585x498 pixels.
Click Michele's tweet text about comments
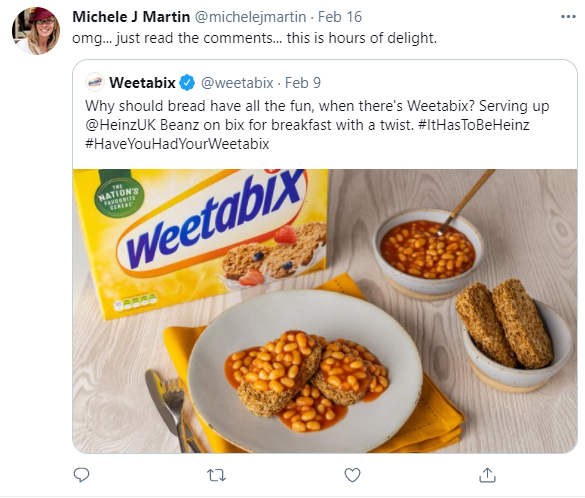point(254,38)
